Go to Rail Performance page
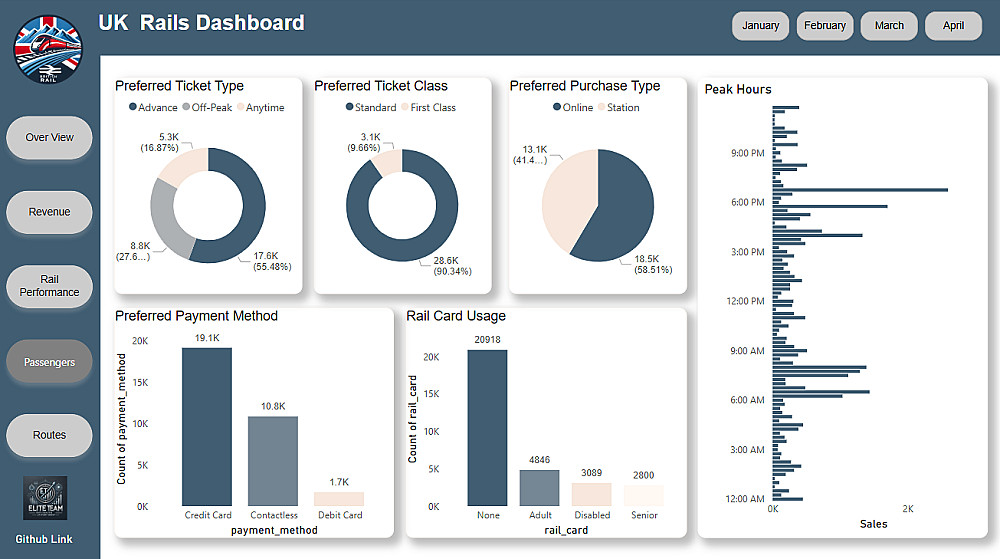Viewport: 1000px width, 559px height. (x=49, y=286)
